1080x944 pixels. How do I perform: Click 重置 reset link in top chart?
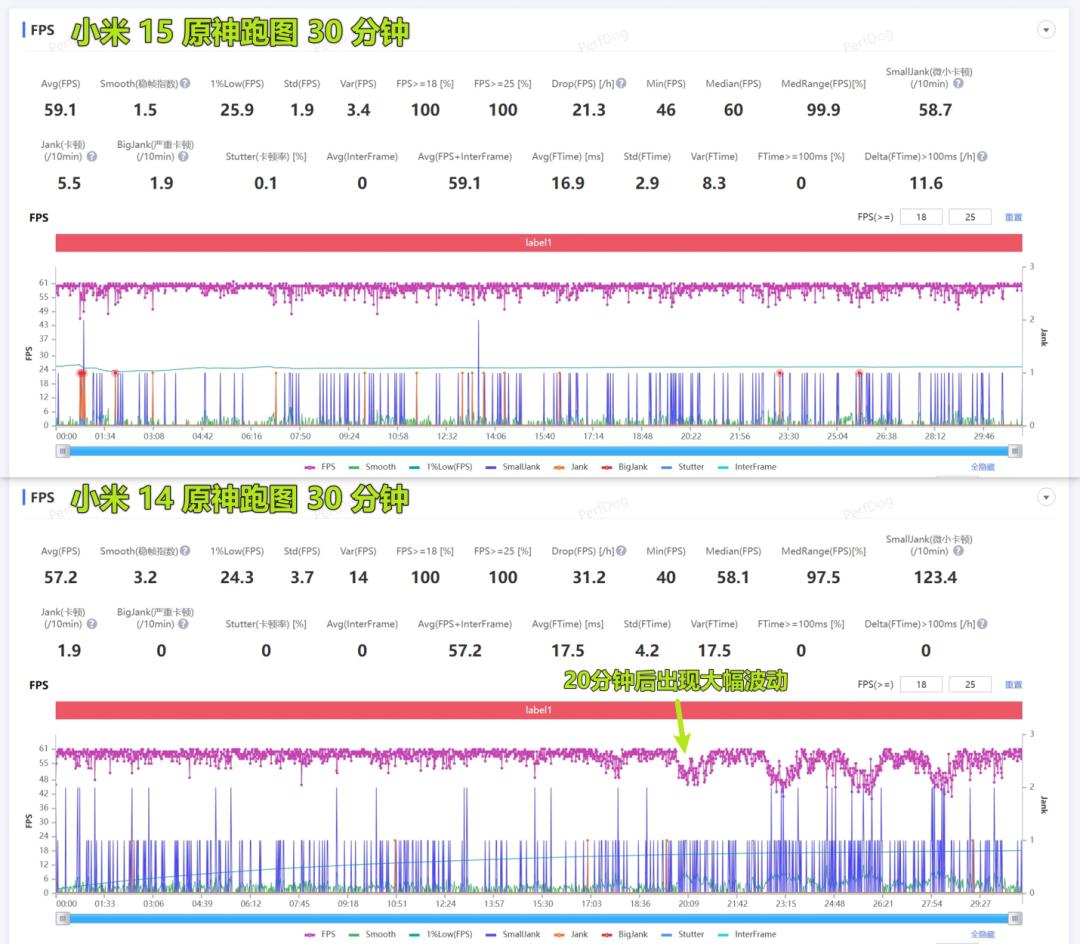click(x=1013, y=218)
